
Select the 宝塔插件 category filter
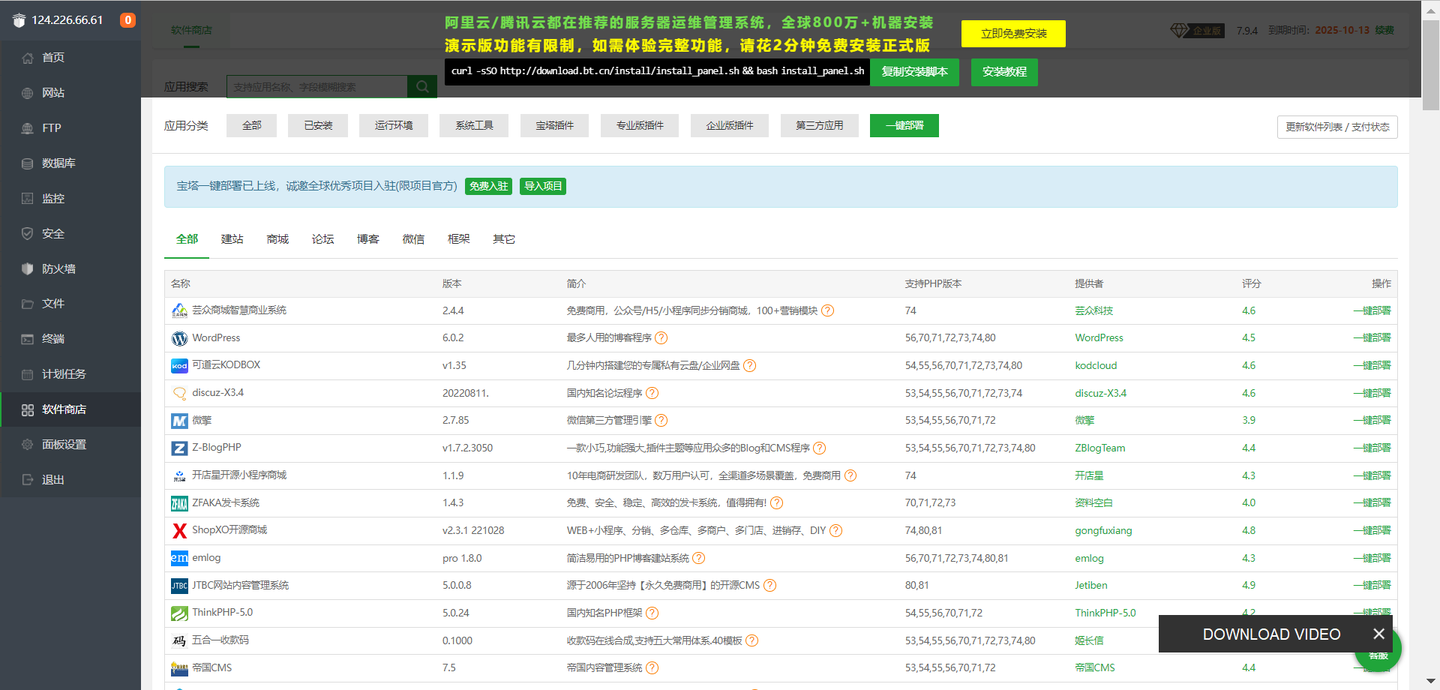[x=554, y=125]
